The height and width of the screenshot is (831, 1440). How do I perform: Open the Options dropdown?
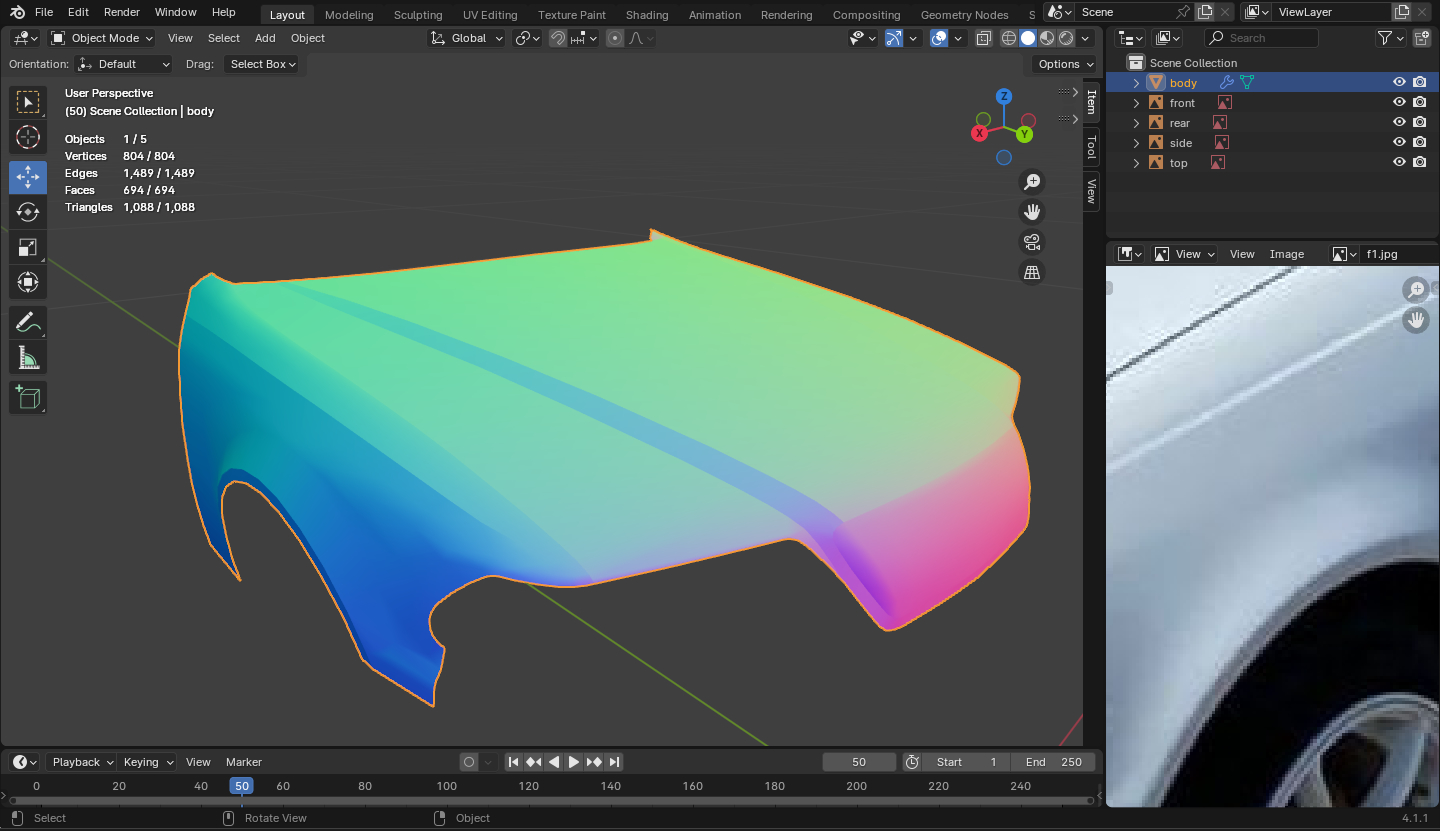coord(1064,64)
